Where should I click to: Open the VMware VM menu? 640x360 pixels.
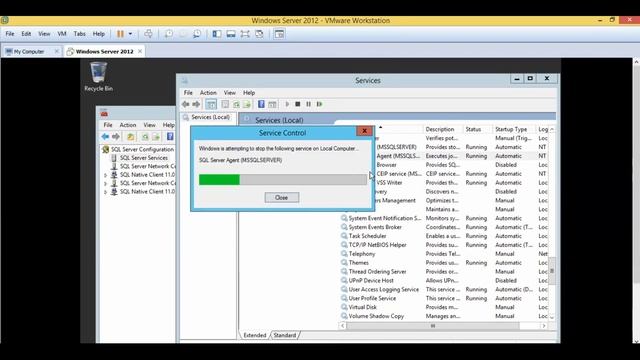[x=62, y=34]
